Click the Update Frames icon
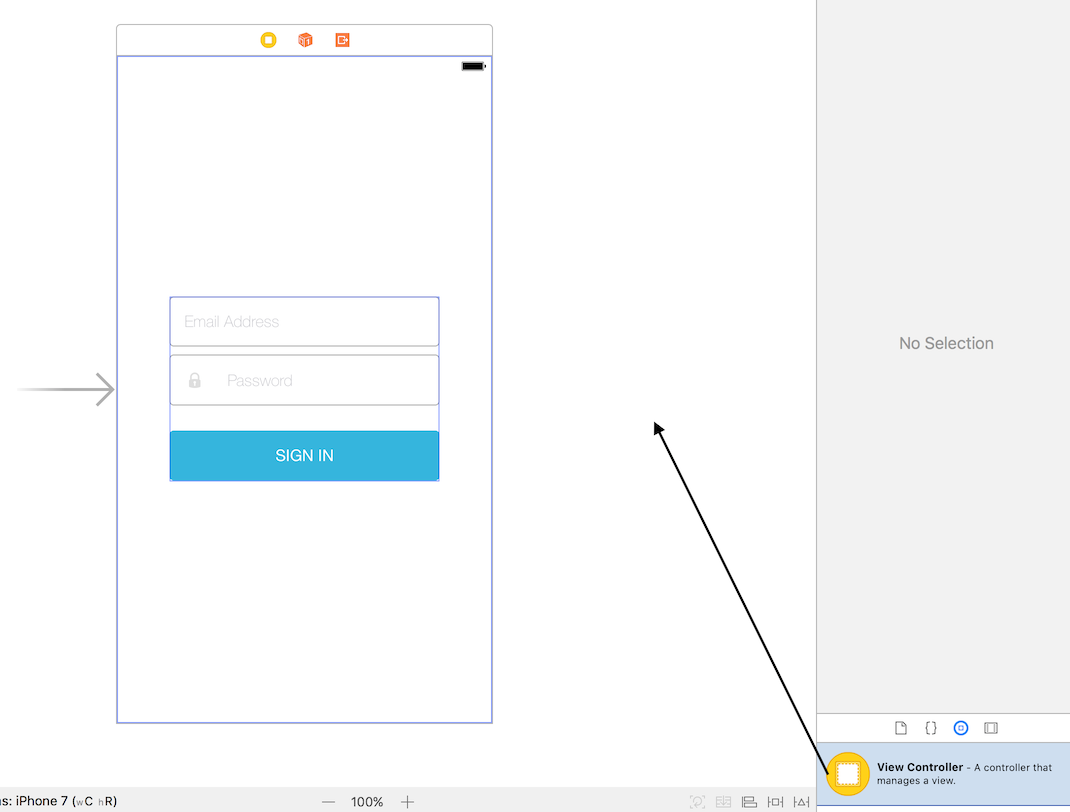The height and width of the screenshot is (812, 1070). point(697,802)
